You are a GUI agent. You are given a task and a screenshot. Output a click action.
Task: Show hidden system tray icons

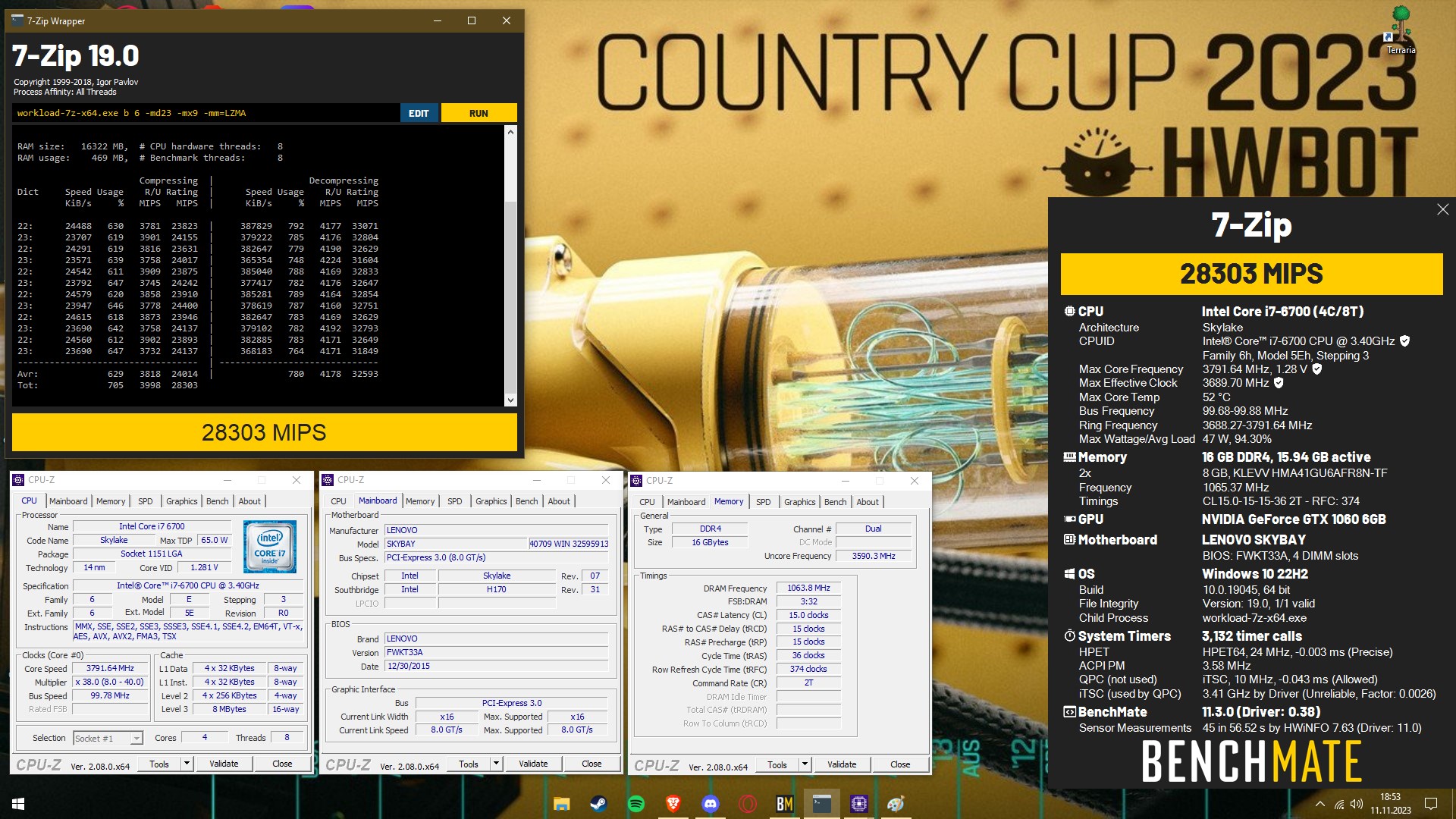[x=1320, y=804]
